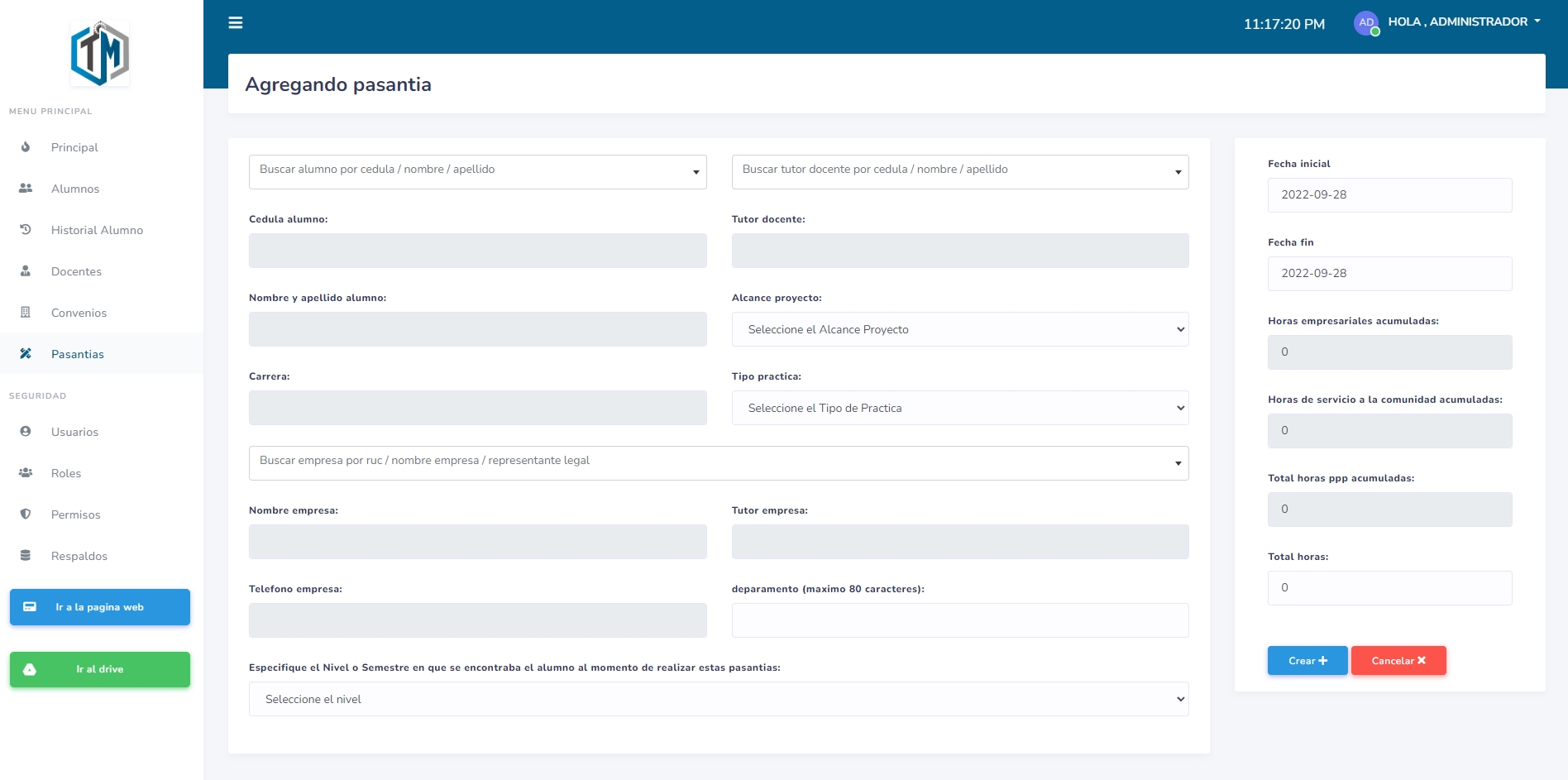Select Pasantias in the sidebar
This screenshot has height=780, width=1568.
(101, 354)
